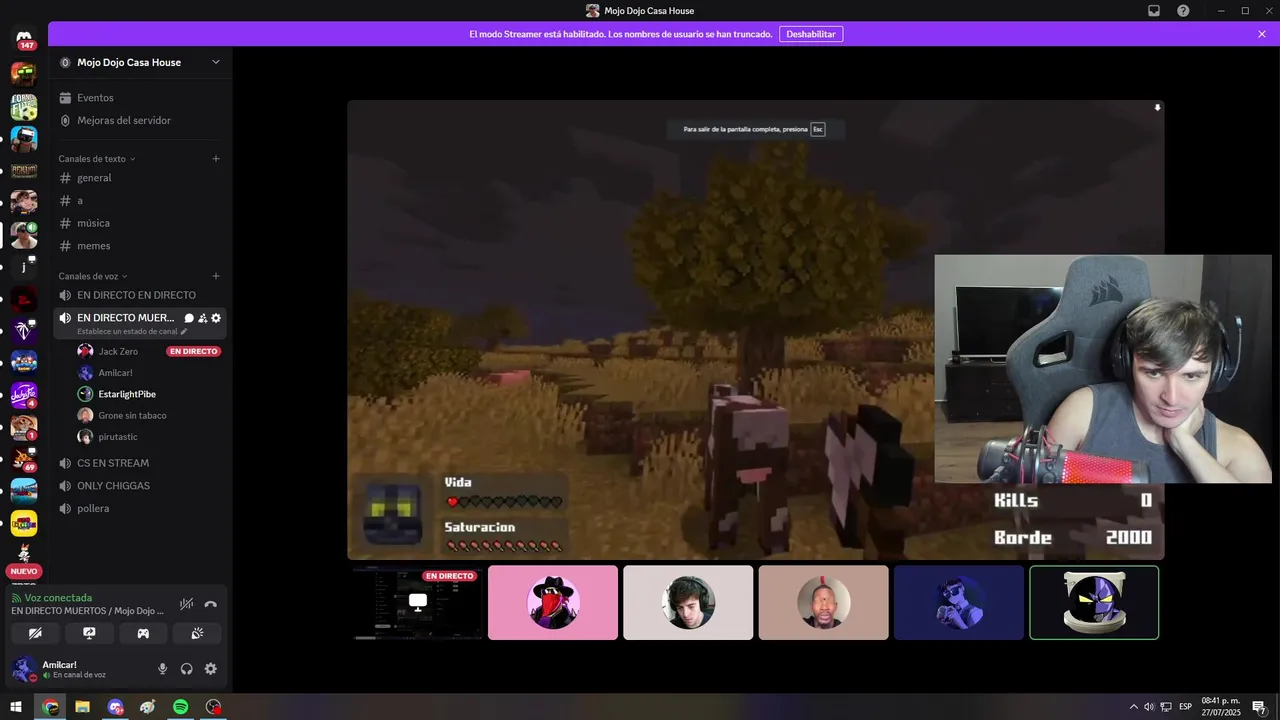Select the green-outlined speaking participant tile
Screen dimensions: 1280x720
pos(1094,602)
